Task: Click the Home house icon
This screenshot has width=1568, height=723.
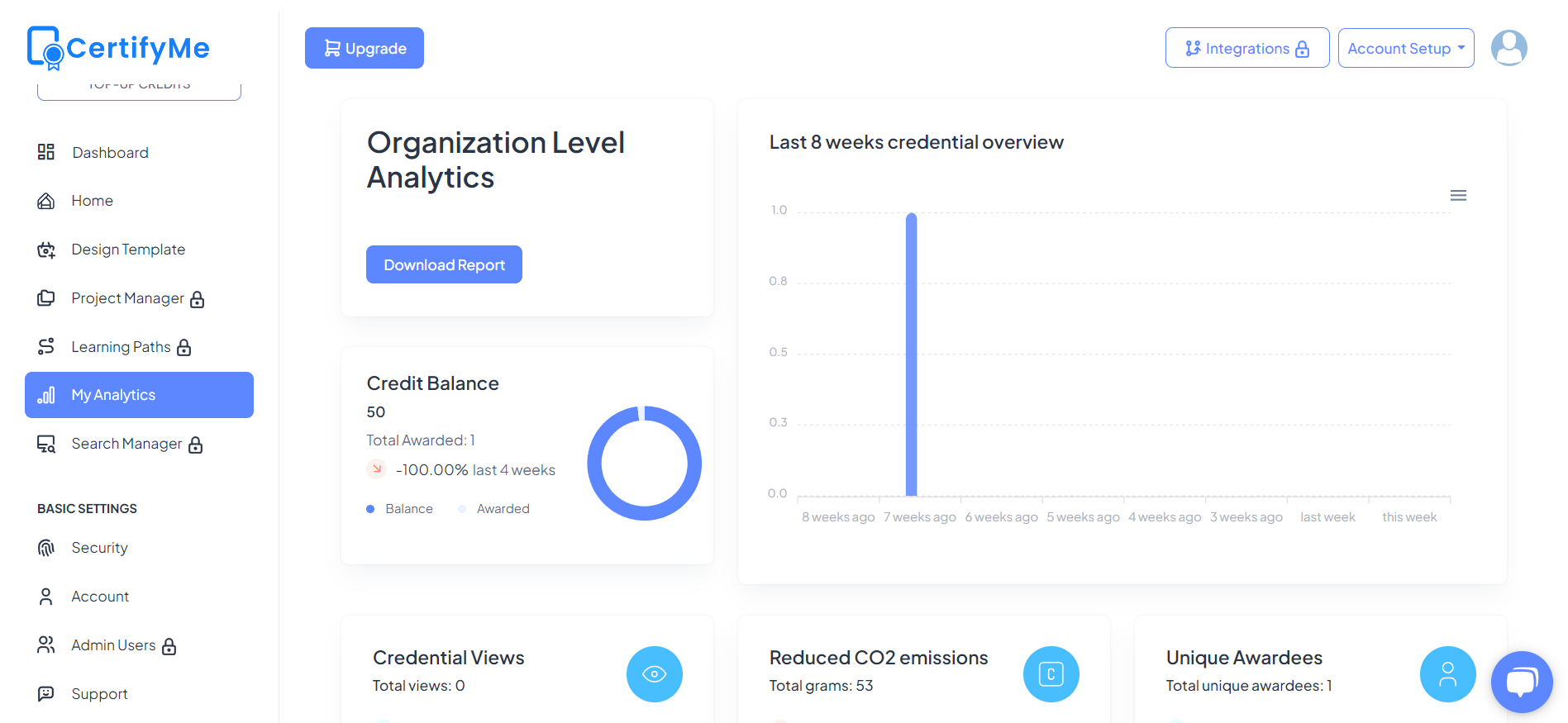Action: 46,201
